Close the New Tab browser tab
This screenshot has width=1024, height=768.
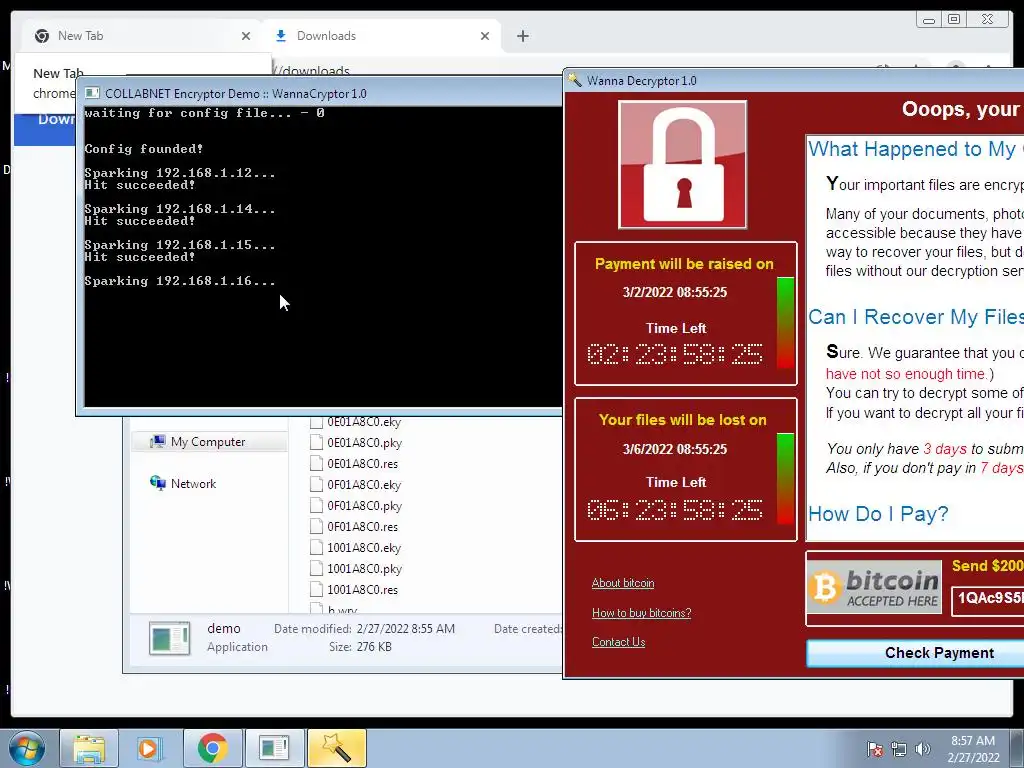(x=246, y=36)
